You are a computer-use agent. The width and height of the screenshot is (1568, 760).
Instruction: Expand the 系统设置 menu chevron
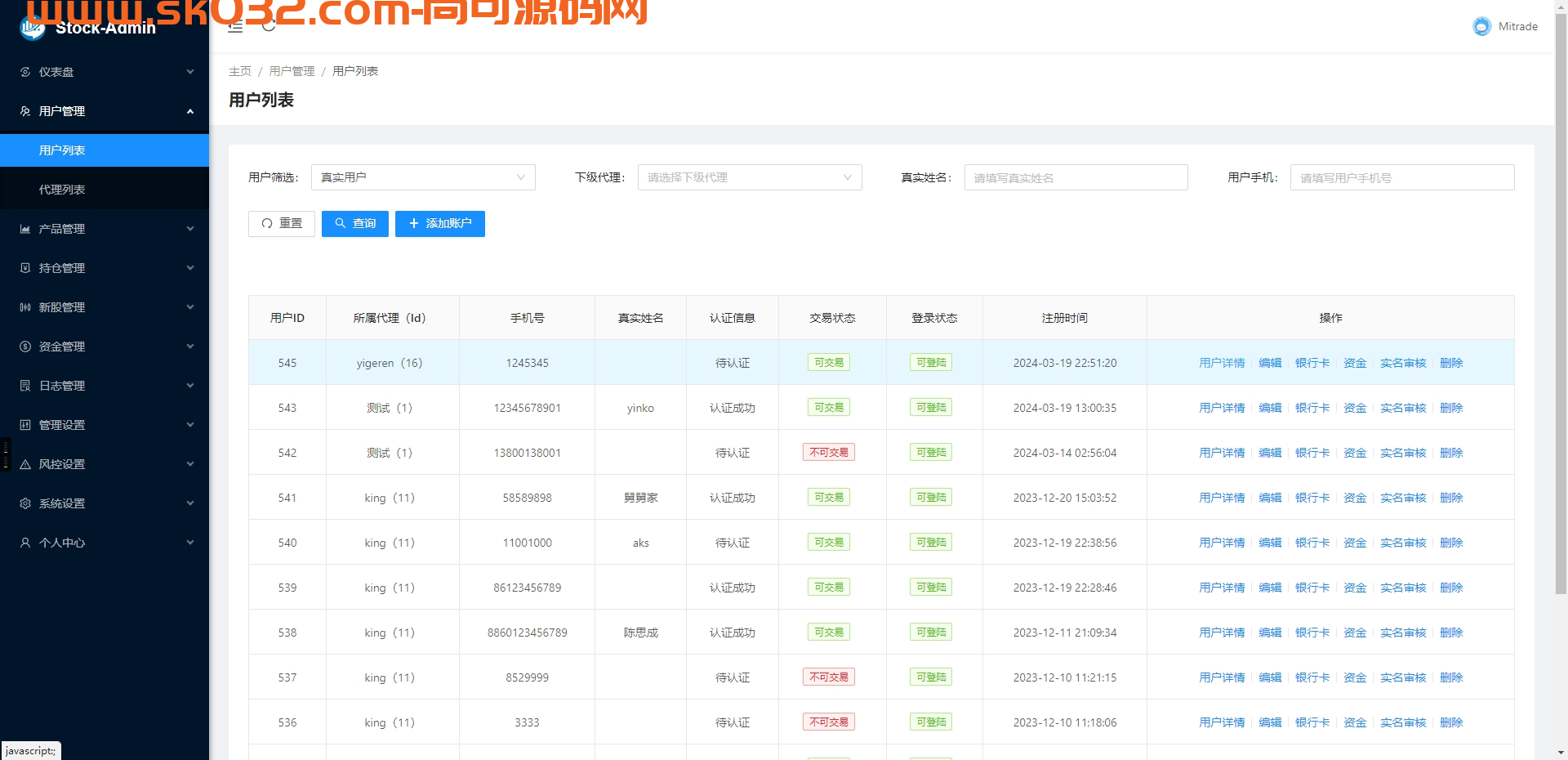click(190, 503)
